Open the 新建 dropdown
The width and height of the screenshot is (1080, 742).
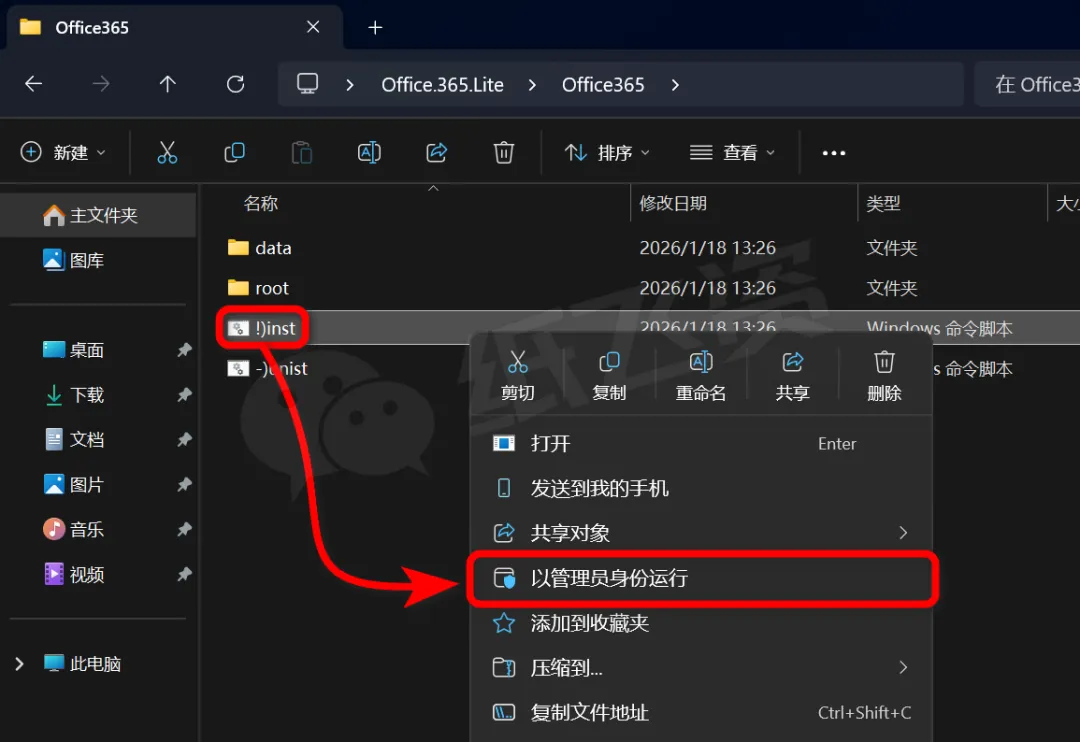coord(63,152)
